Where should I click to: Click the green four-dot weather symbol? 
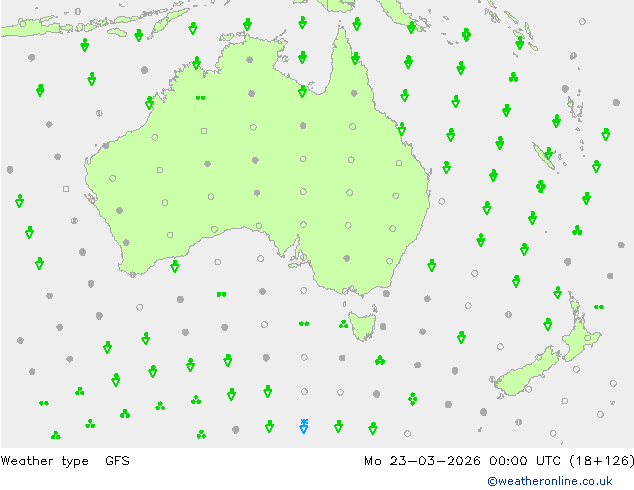coord(412,399)
